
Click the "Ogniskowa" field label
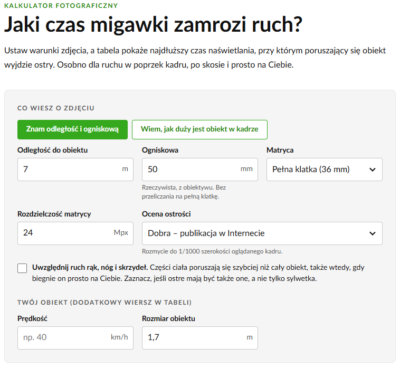click(x=160, y=150)
